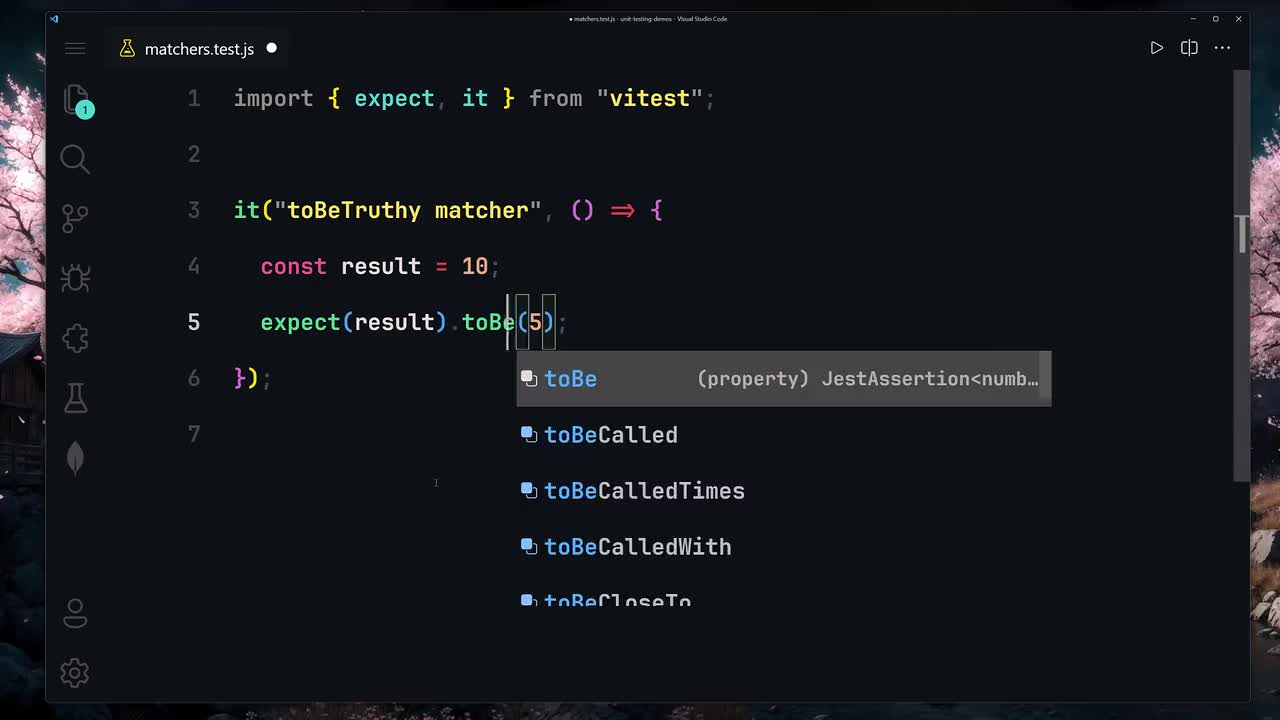Click the number 10 on line 4
This screenshot has height=720, width=1280.
[x=475, y=266]
